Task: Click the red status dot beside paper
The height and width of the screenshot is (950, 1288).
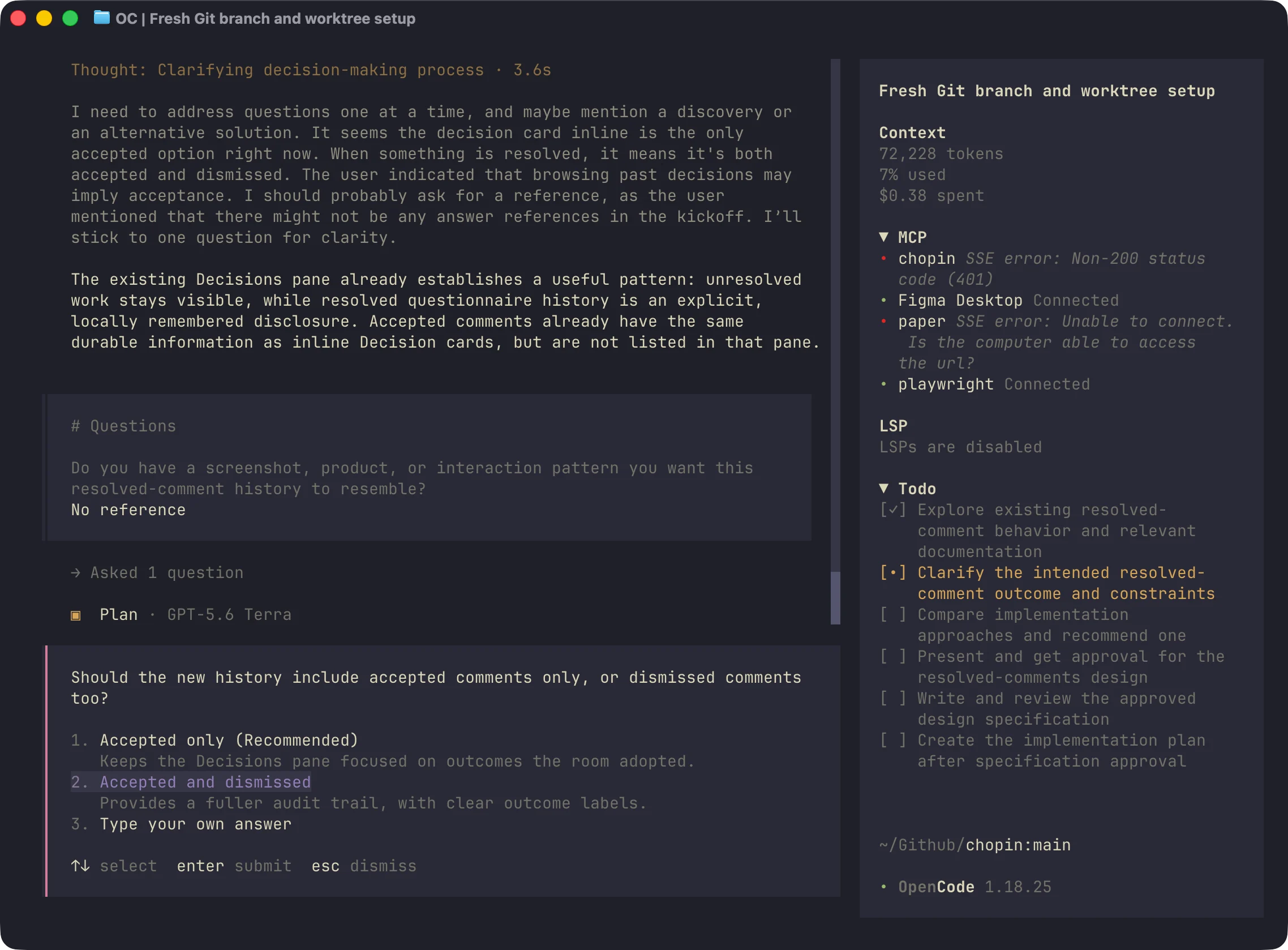Action: (883, 322)
